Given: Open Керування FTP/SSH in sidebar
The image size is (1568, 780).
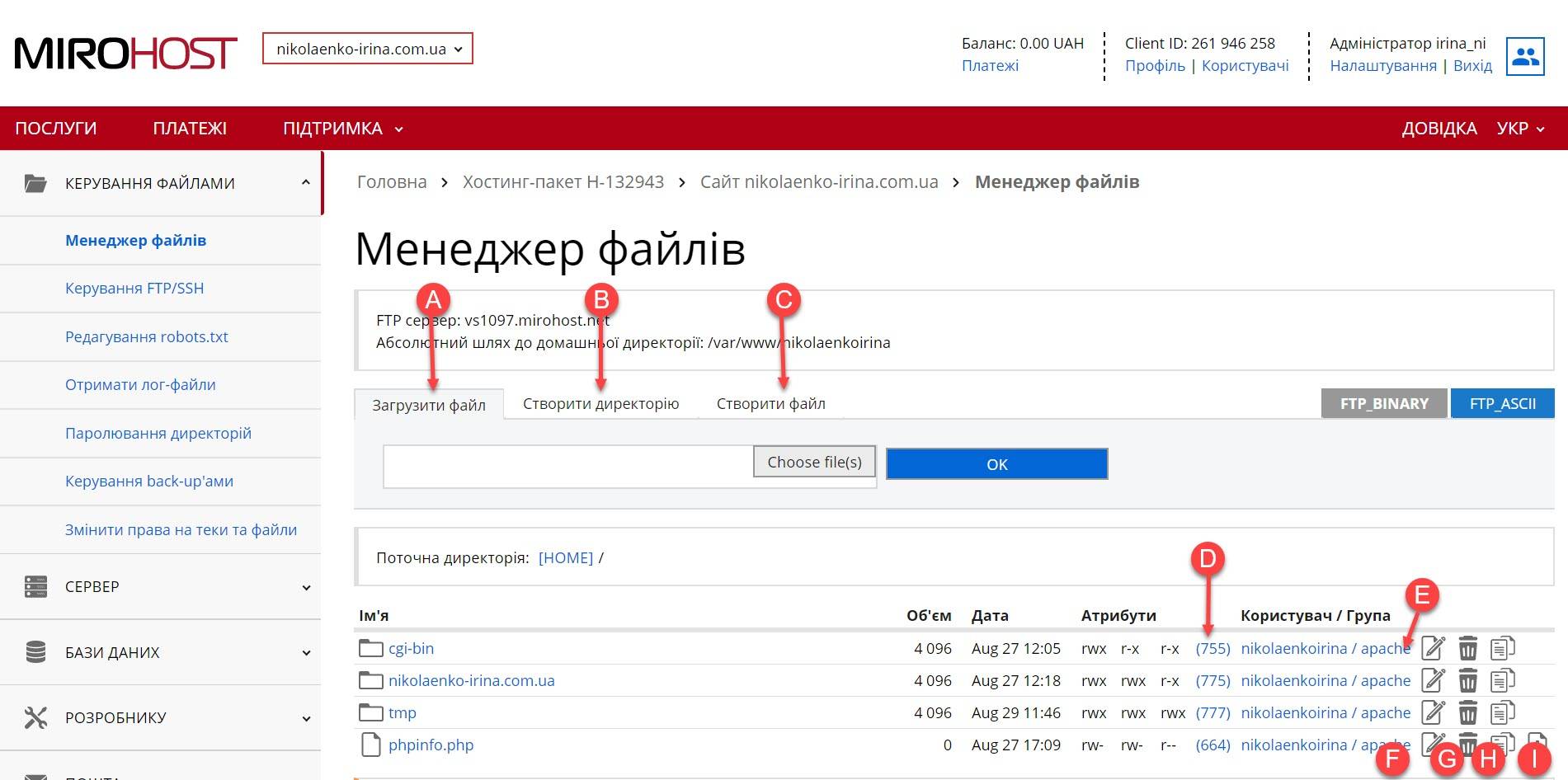Looking at the screenshot, I should coord(134,288).
